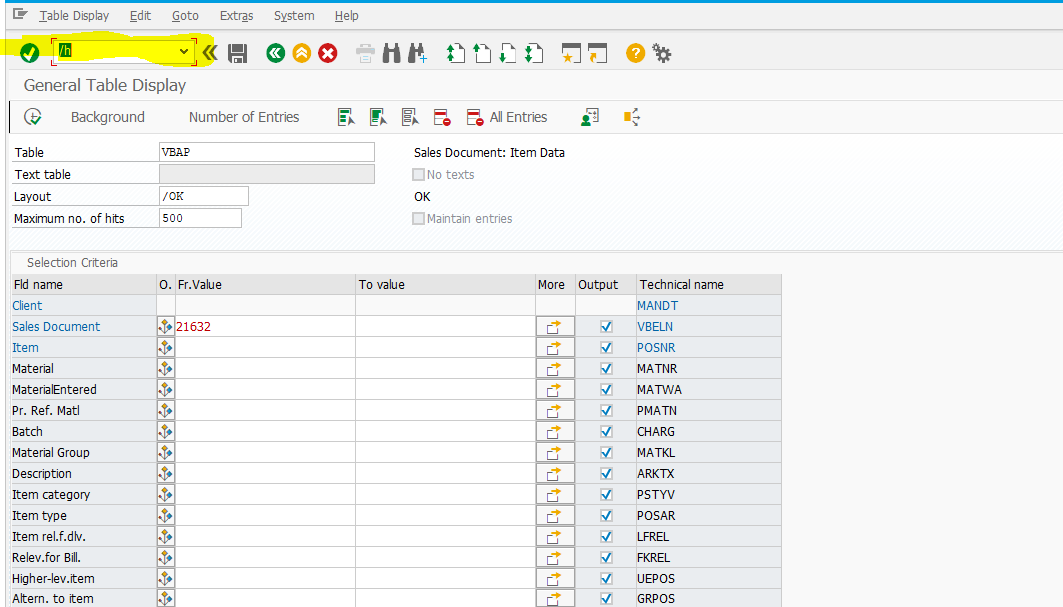Click the Customize Local Layout gear icon

coord(662,54)
